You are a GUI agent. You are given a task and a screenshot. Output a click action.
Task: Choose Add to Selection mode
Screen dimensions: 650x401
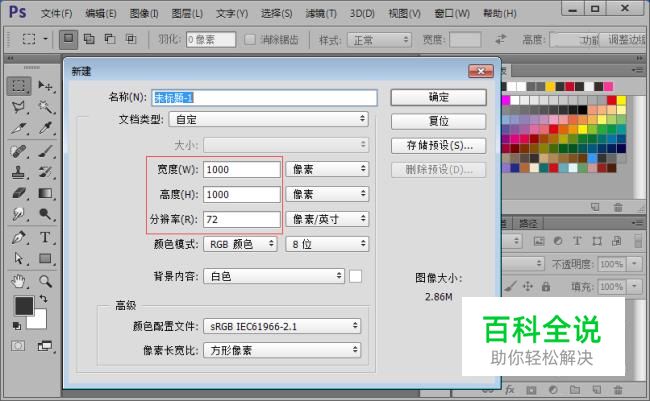(x=89, y=39)
